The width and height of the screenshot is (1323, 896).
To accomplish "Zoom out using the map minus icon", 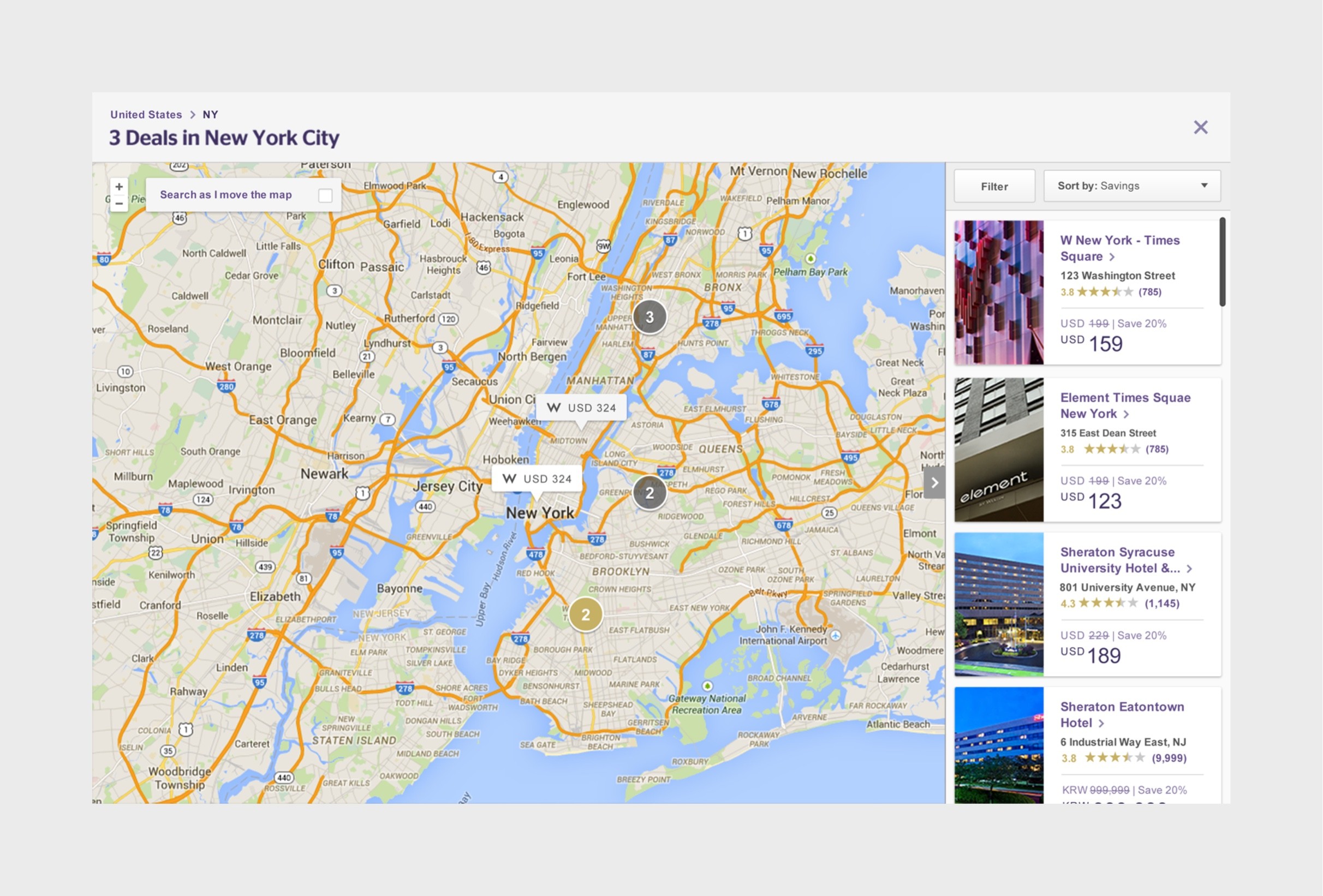I will [x=119, y=202].
